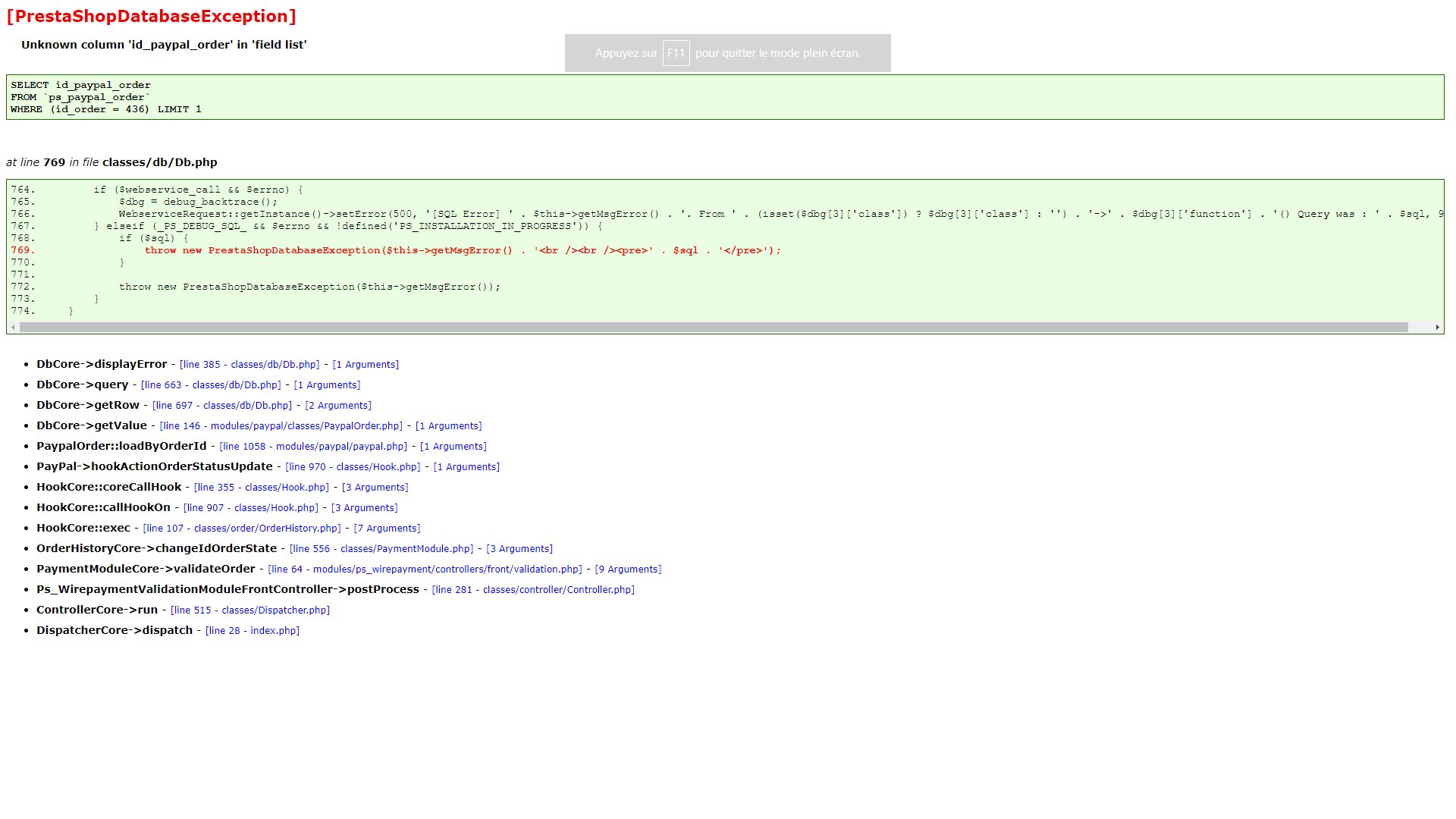
Task: Expand [1 Arguments] for PaypalOrder::loadByOrderId
Action: 453,447
